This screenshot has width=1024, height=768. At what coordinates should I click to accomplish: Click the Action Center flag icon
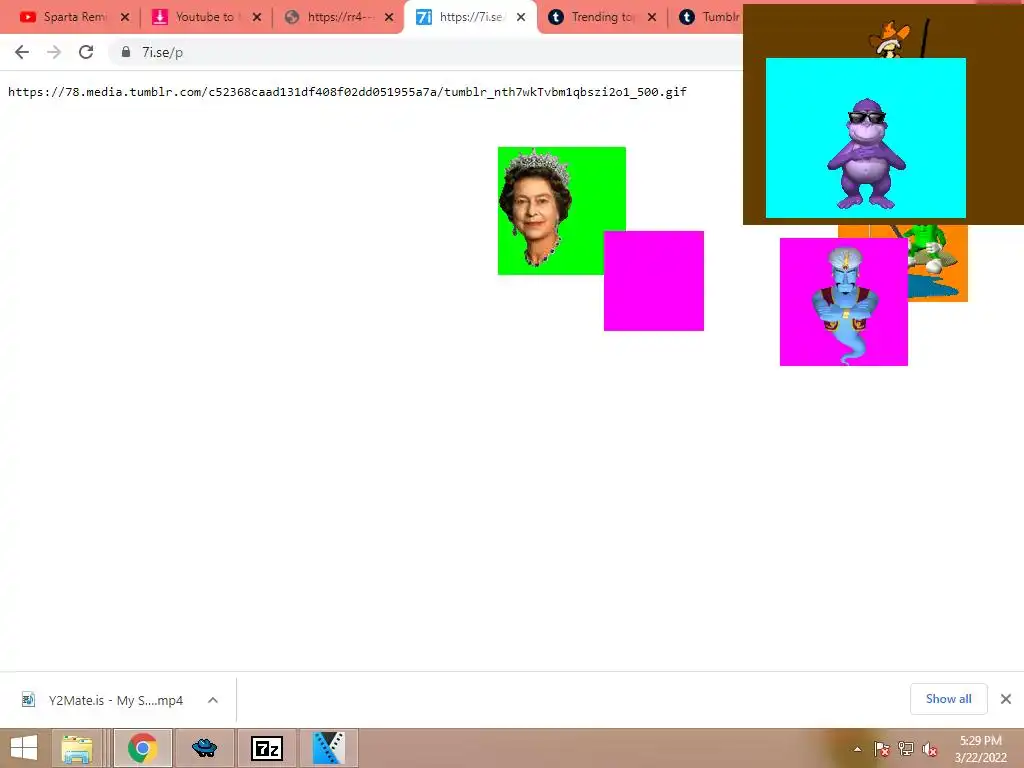(881, 749)
